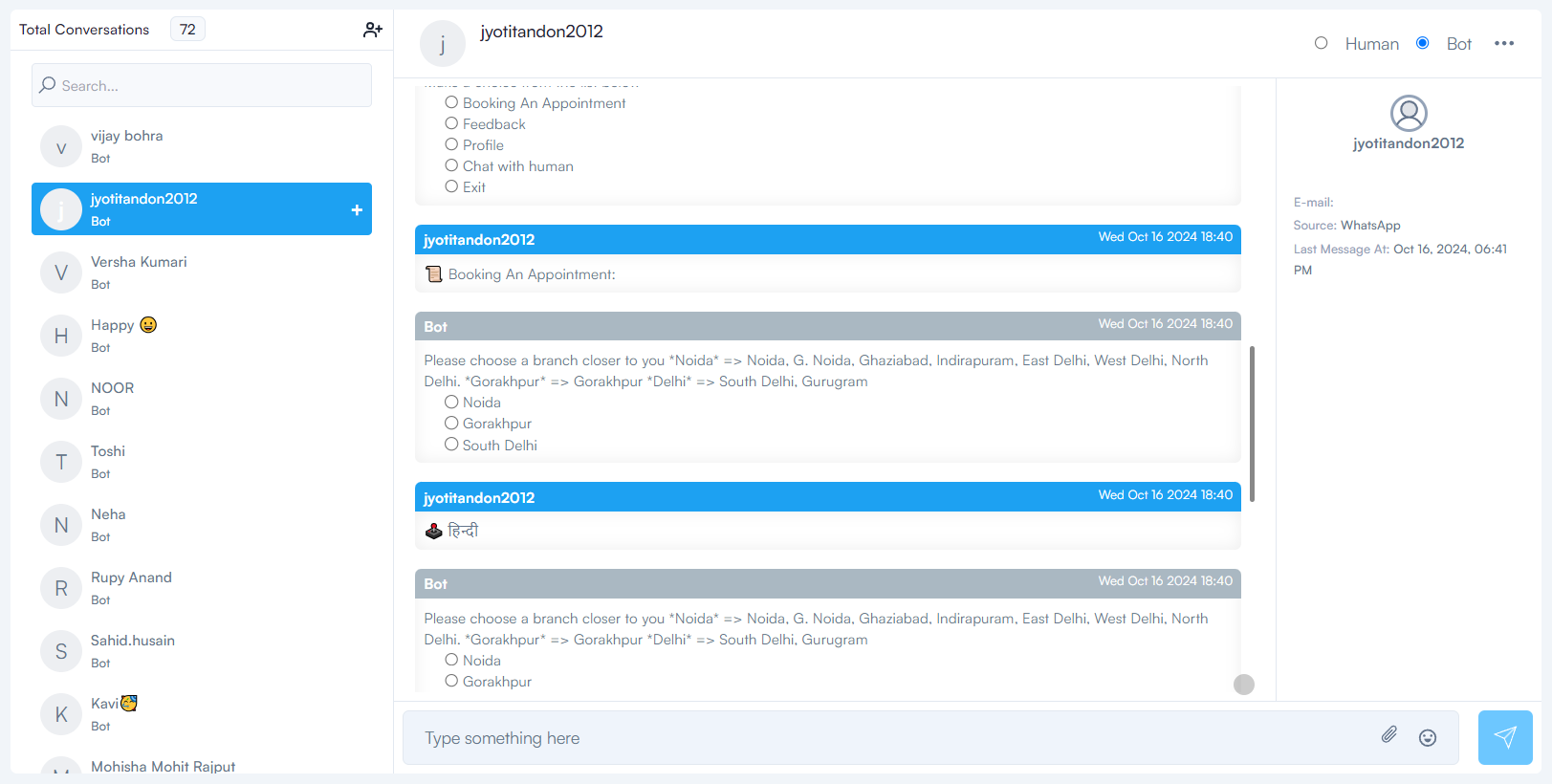Click the search magnifier icon
Image resolution: width=1552 pixels, height=784 pixels.
(x=47, y=85)
